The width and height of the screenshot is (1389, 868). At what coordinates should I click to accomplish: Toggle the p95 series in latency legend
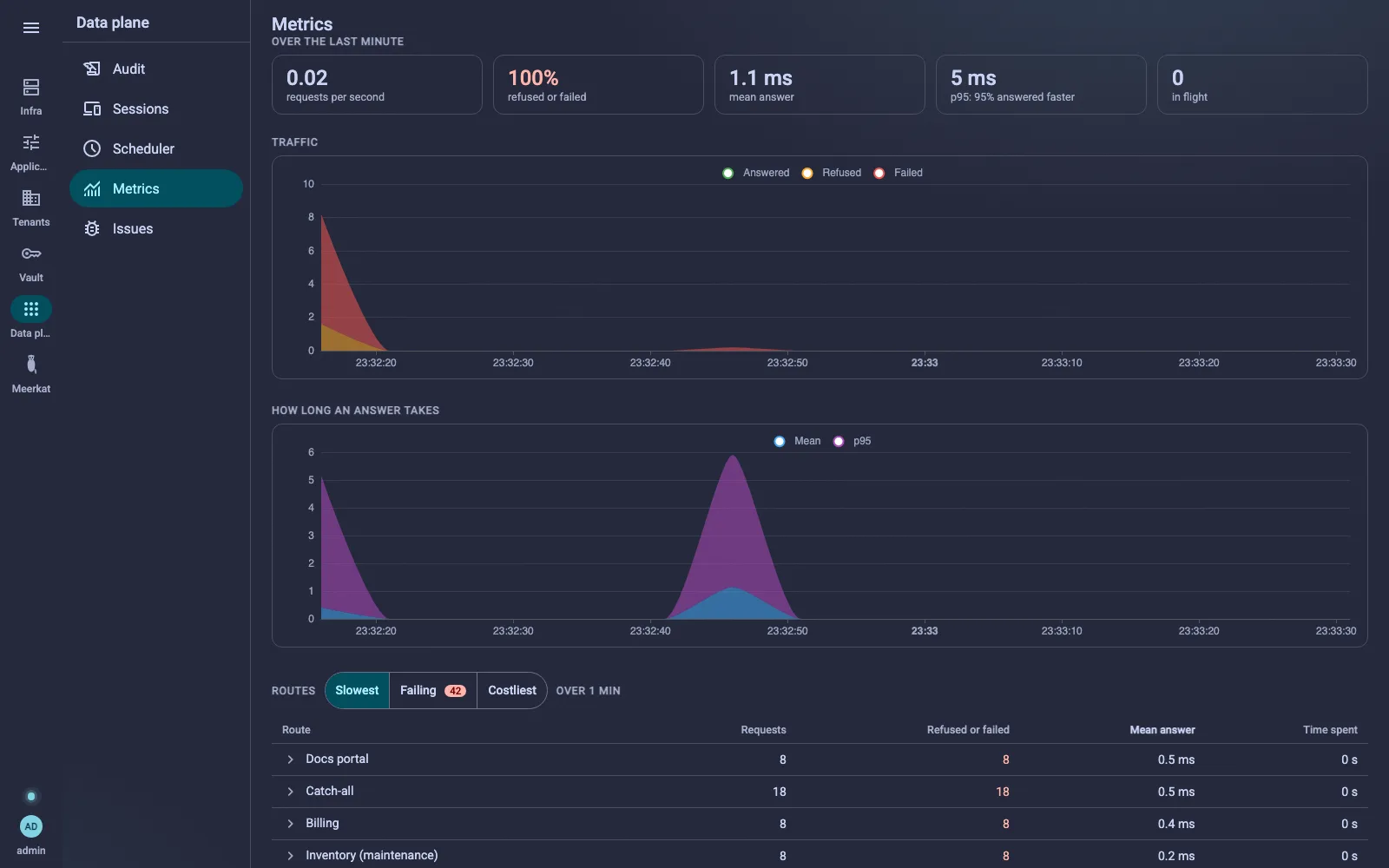click(852, 441)
